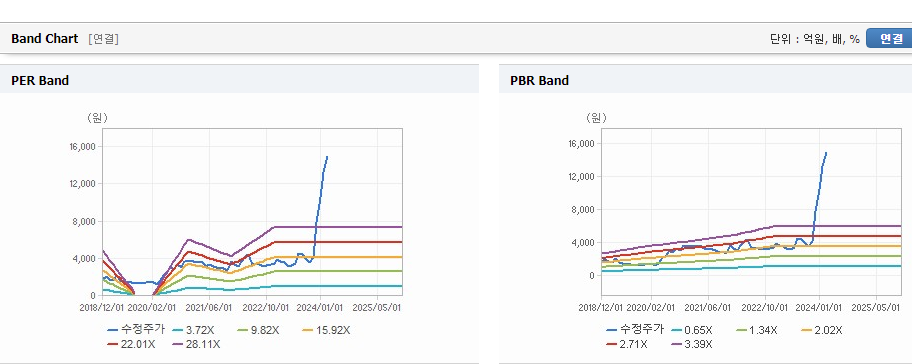Viewport: 912px width, 364px height.
Task: Toggle the 15.92X legend series
Action: click(x=326, y=330)
